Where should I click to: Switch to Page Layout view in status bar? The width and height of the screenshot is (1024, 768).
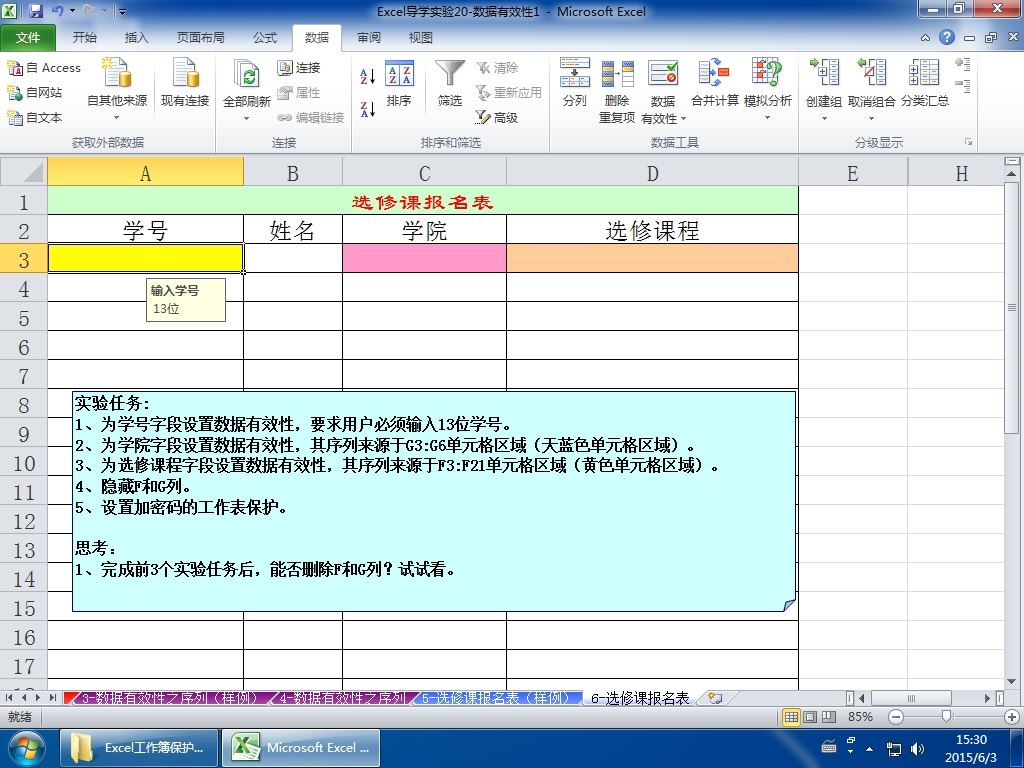coord(810,717)
